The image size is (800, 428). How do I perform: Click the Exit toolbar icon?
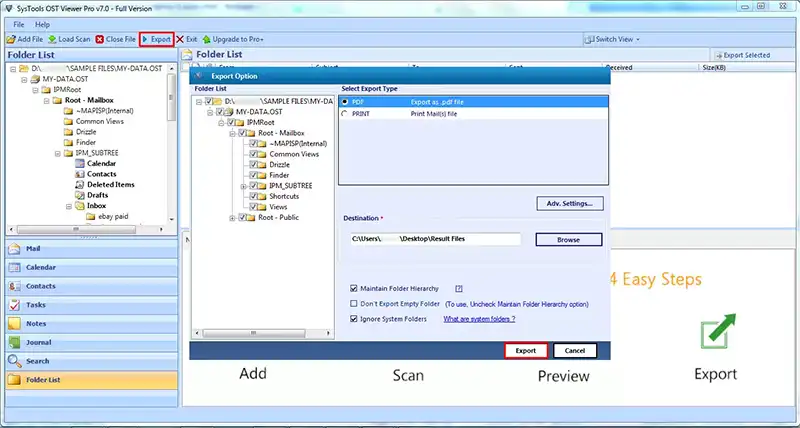pyautogui.click(x=180, y=39)
